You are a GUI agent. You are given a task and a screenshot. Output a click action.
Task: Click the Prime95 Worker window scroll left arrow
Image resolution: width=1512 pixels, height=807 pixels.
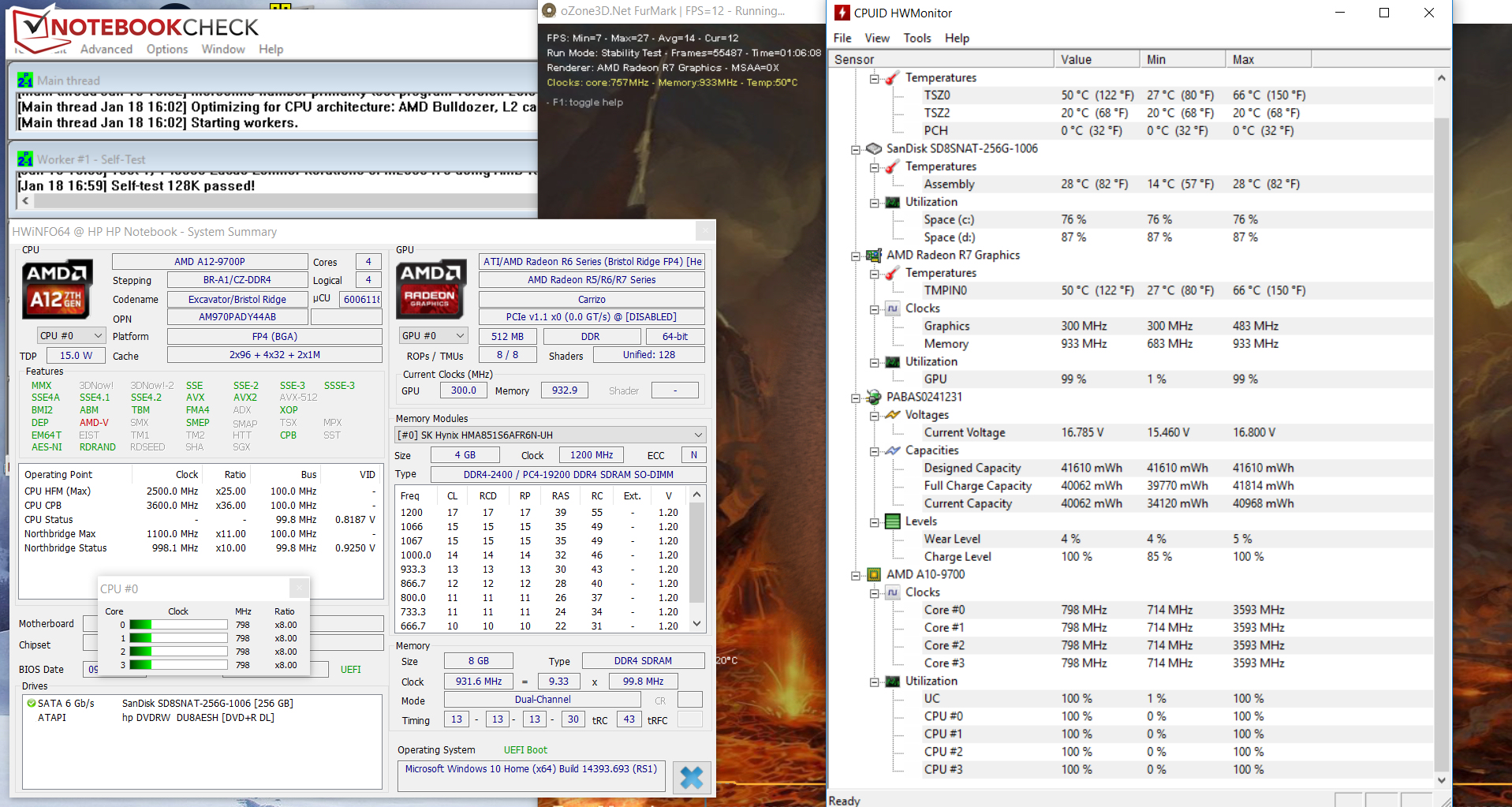[26, 200]
